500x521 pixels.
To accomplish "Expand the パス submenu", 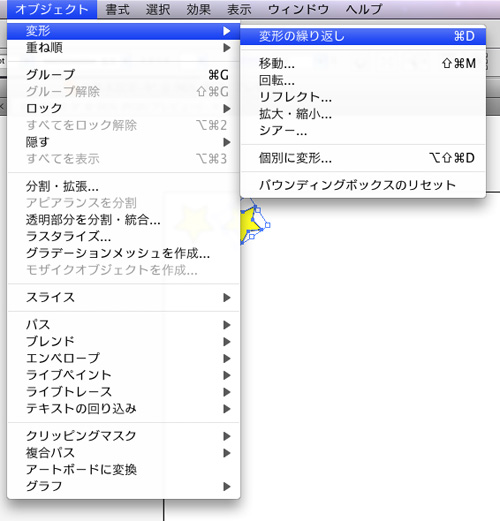I will tap(123, 325).
